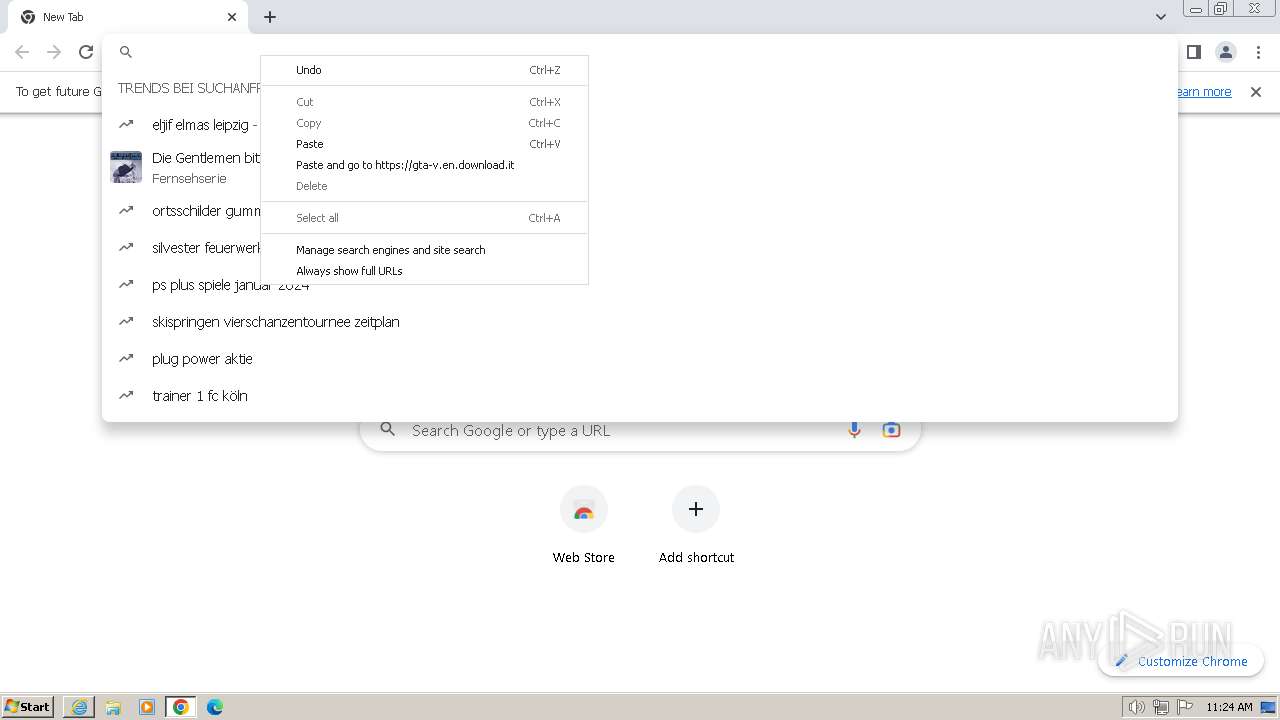Close the New Tab tab
Viewport: 1280px width, 720px height.
tap(232, 17)
